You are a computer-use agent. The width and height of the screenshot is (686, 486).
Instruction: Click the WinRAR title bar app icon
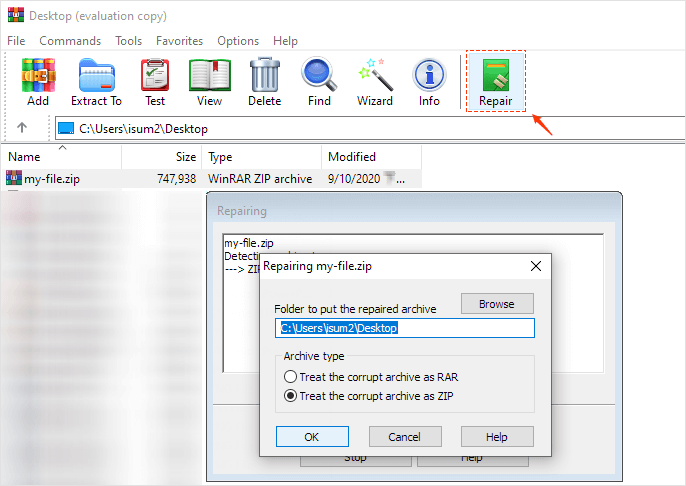click(x=16, y=14)
